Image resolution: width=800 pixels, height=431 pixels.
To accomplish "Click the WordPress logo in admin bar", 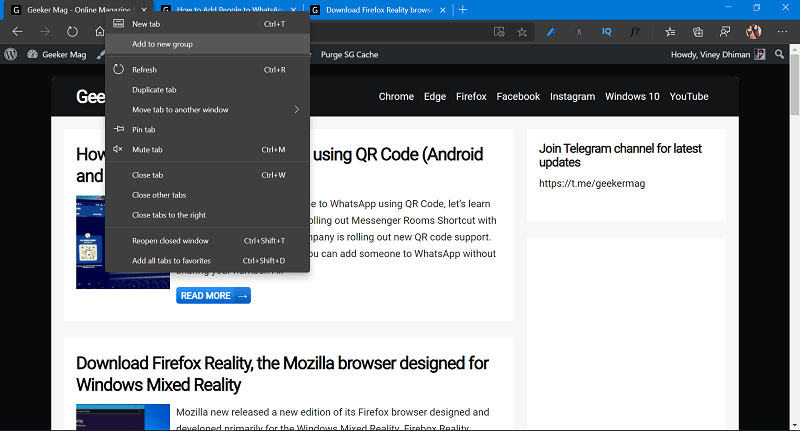I will tap(11, 54).
